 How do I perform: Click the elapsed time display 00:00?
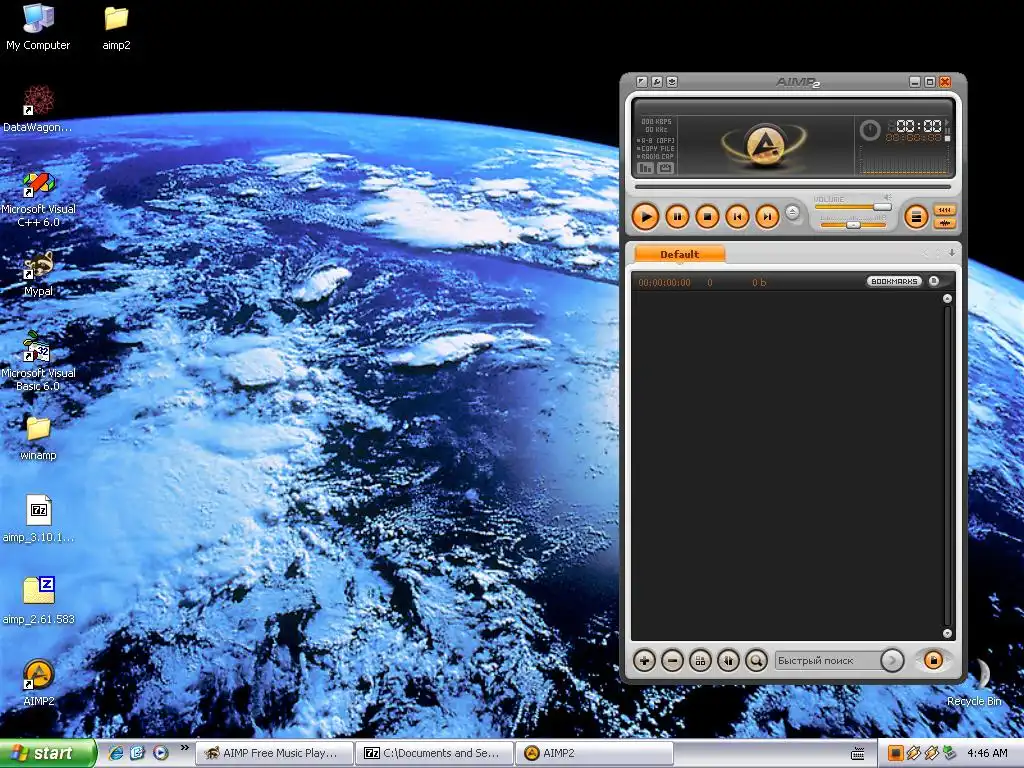(918, 125)
